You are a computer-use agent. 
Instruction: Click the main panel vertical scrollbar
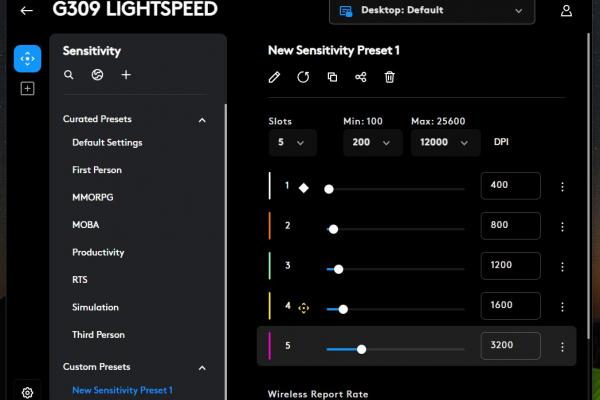click(589, 186)
